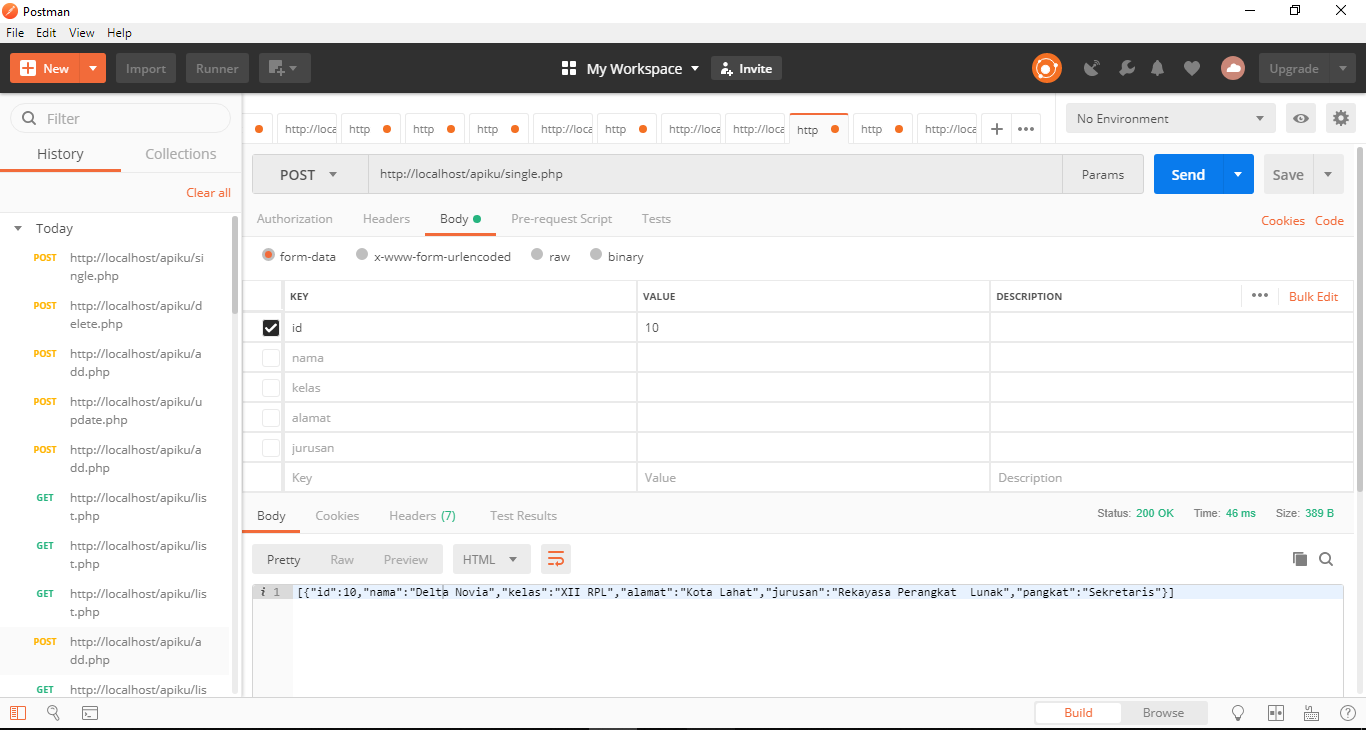Image resolution: width=1366 pixels, height=730 pixels.
Task: Uncheck the id key row checkbox
Action: point(271,327)
